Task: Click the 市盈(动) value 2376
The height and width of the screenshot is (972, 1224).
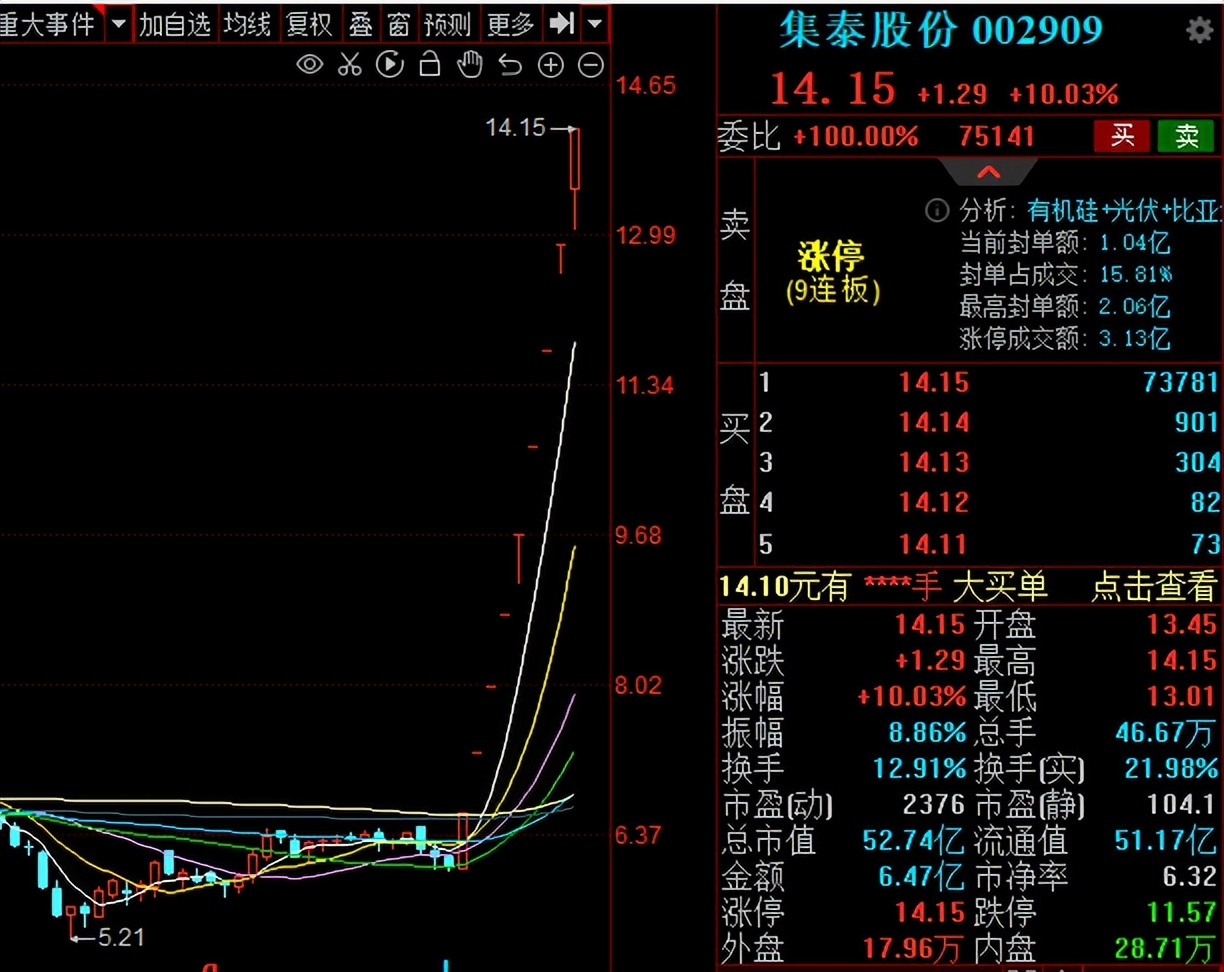Action: click(934, 805)
